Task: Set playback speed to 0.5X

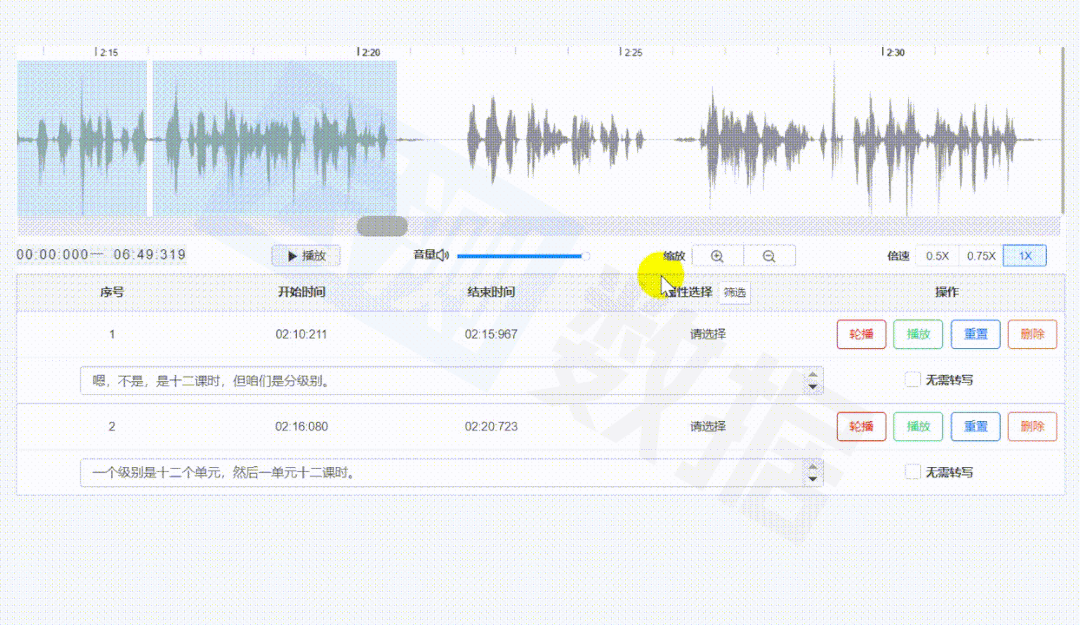Action: (937, 256)
